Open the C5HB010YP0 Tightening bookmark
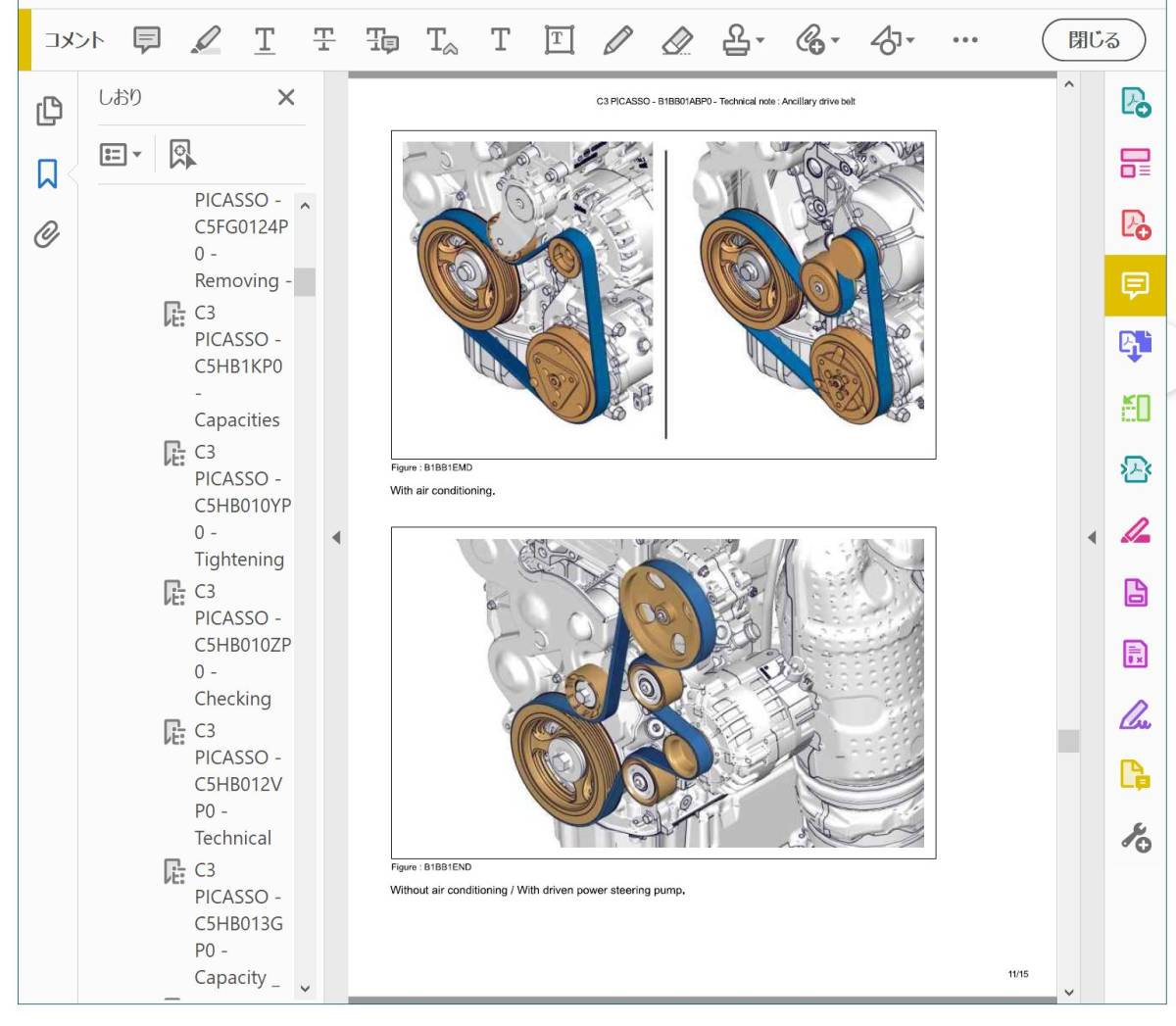 (x=242, y=505)
